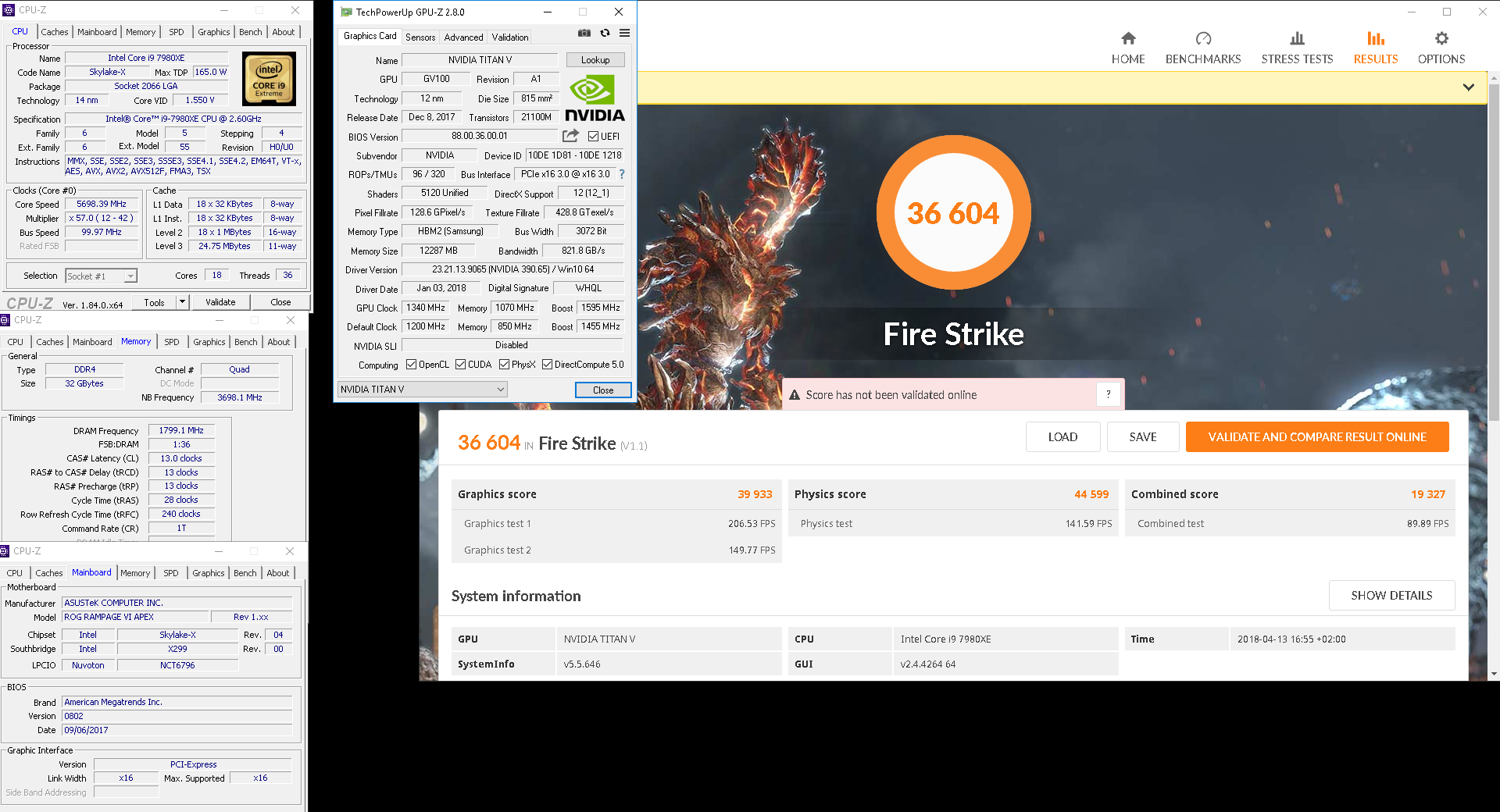Click the mainboard model ROG RAMPAGE VI APEX
Viewport: 1500px width, 812px height.
[135, 617]
